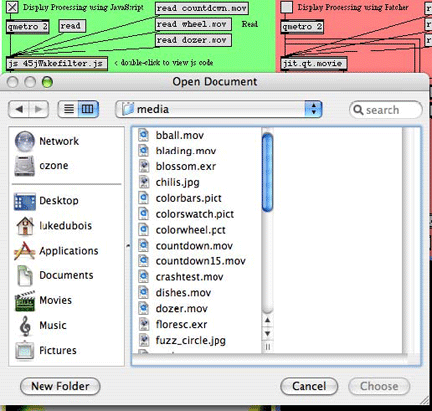Navigate back with the left arrow

pyautogui.click(x=19, y=109)
